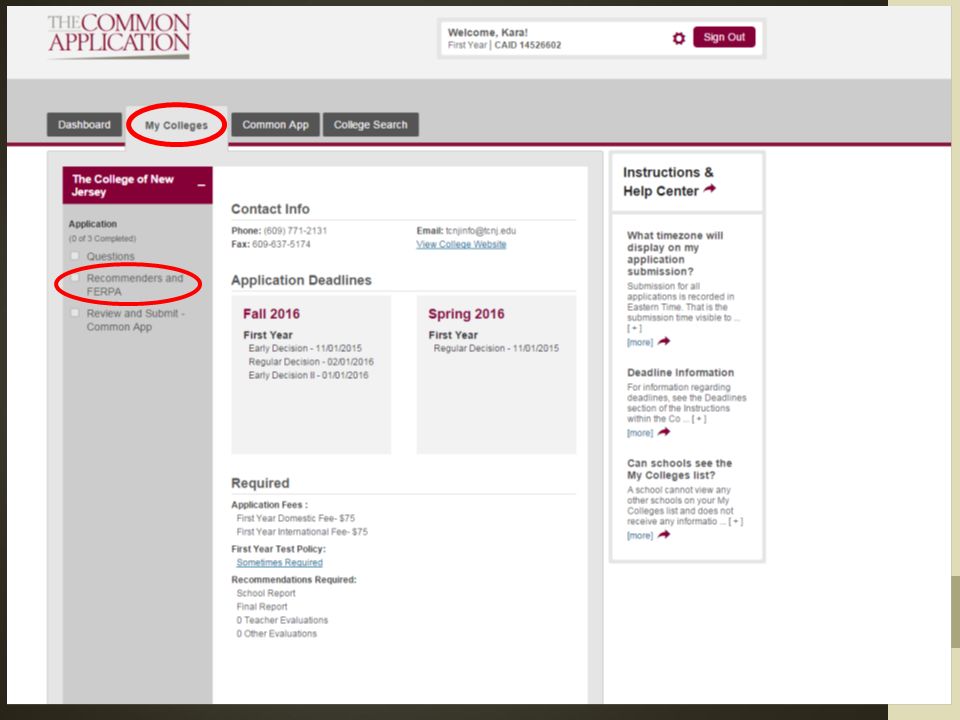The height and width of the screenshot is (720, 960).
Task: Click Spring Regular Decision - 11/01/2015 entry
Action: [496, 348]
